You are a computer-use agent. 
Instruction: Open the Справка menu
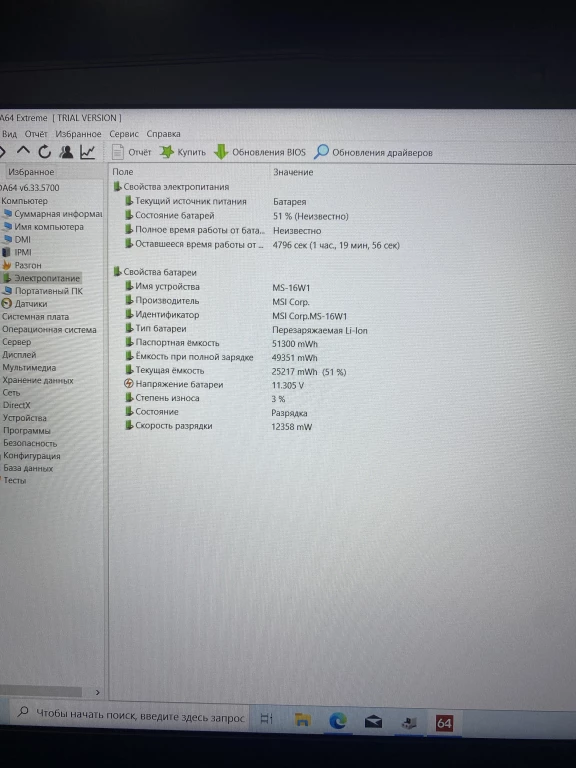pos(164,134)
